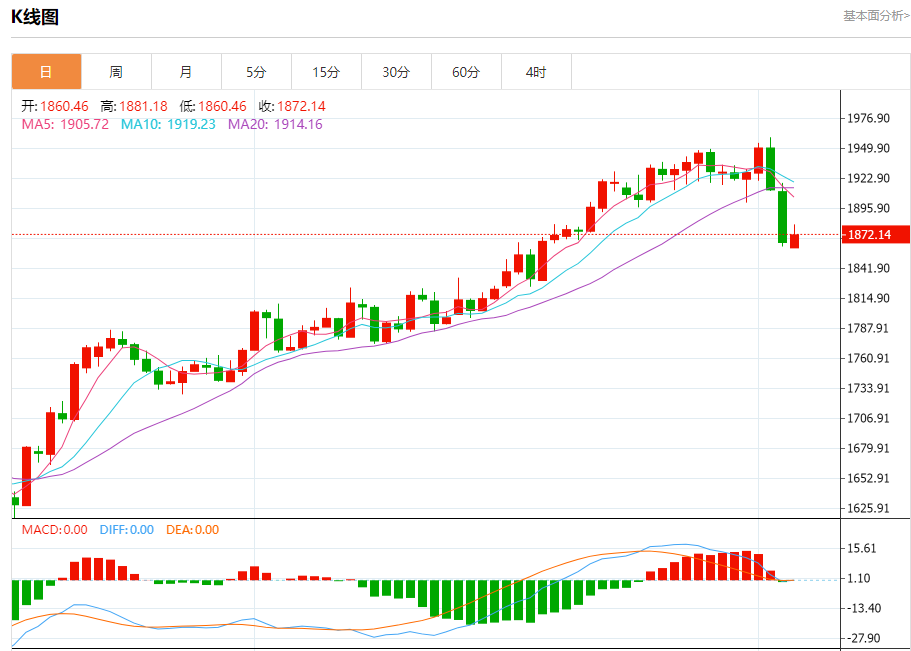Image resolution: width=911 pixels, height=651 pixels.
Task: Click the 1760.91 price axis label
Action: coord(869,358)
